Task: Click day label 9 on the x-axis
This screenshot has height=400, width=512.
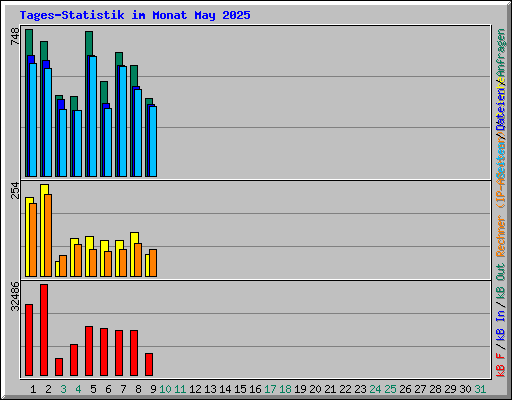Action: point(153,389)
